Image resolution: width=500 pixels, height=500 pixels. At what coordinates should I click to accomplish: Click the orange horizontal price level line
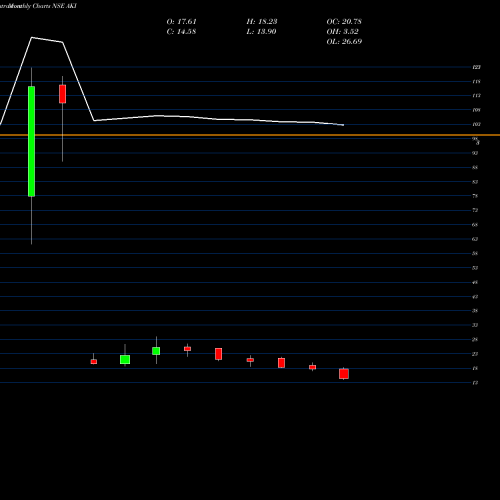click(x=250, y=135)
